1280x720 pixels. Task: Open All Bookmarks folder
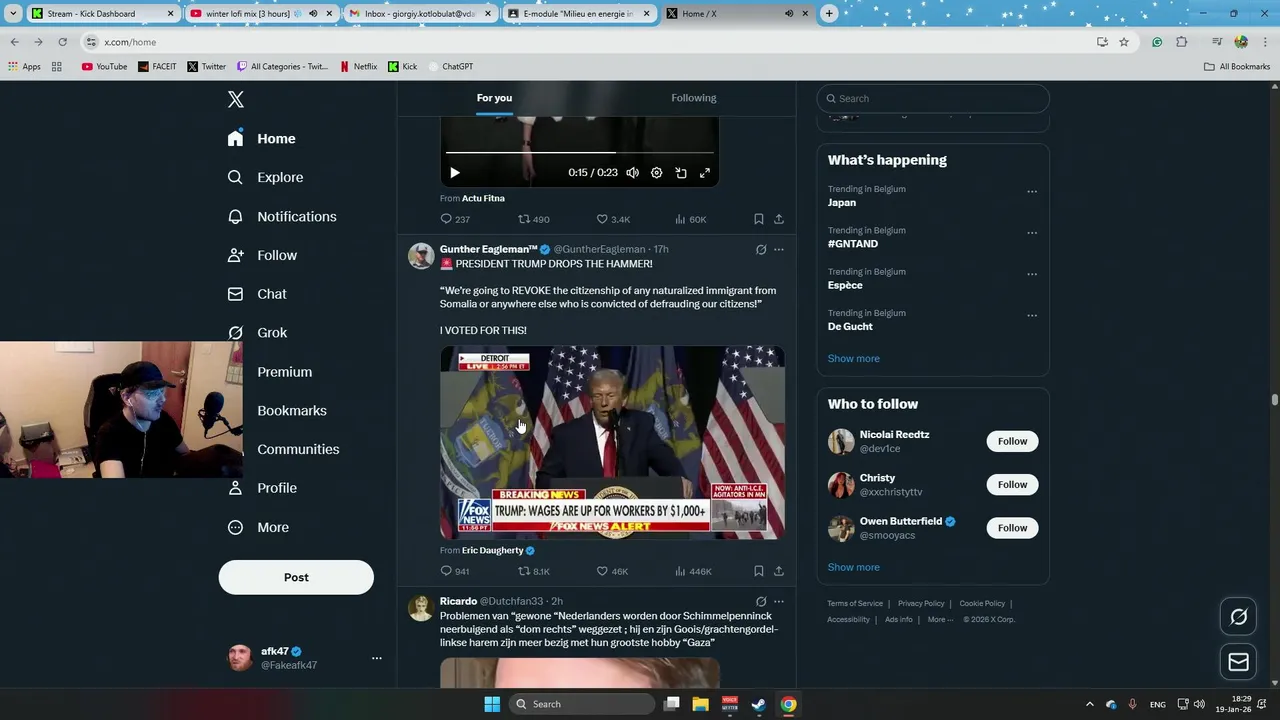[1237, 67]
